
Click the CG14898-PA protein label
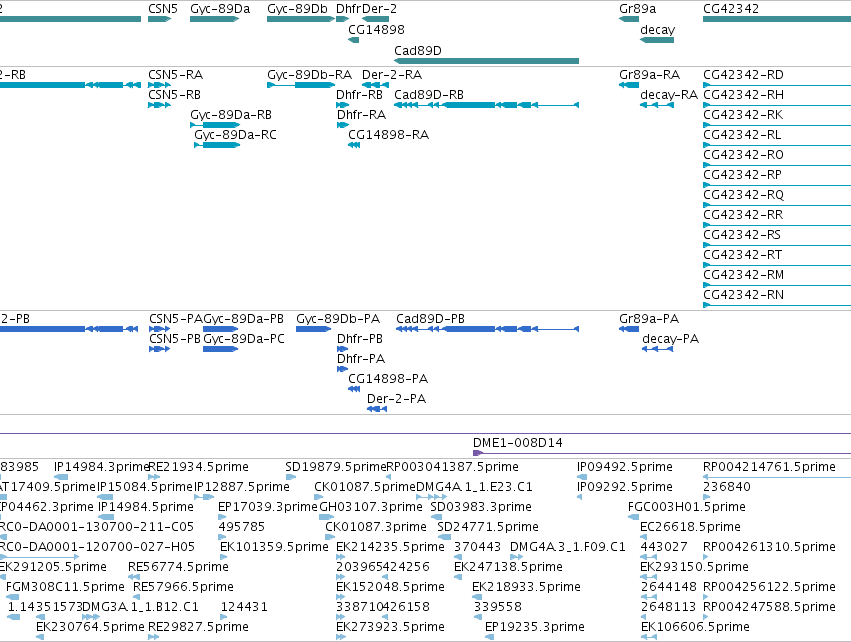pos(388,379)
